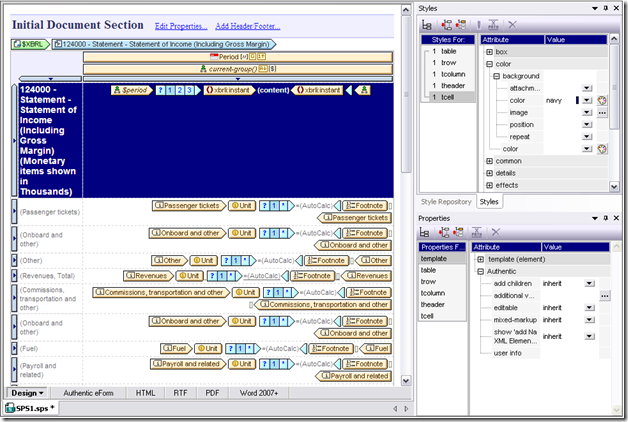
Task: Click the Add Header/Footer link
Action: 248,26
